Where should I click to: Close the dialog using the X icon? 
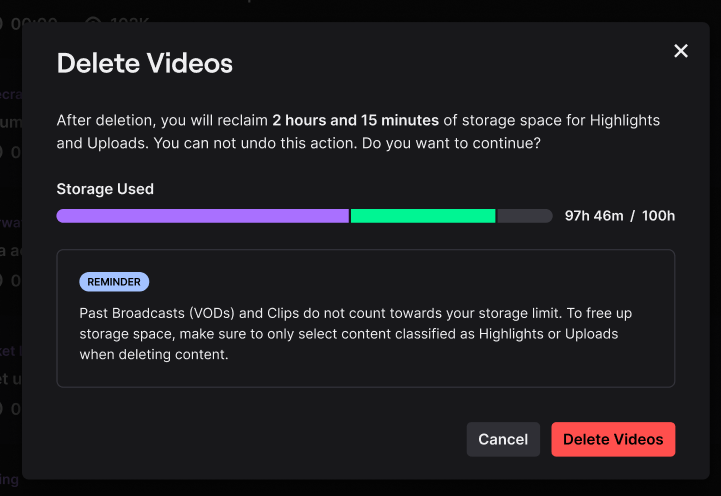point(681,51)
